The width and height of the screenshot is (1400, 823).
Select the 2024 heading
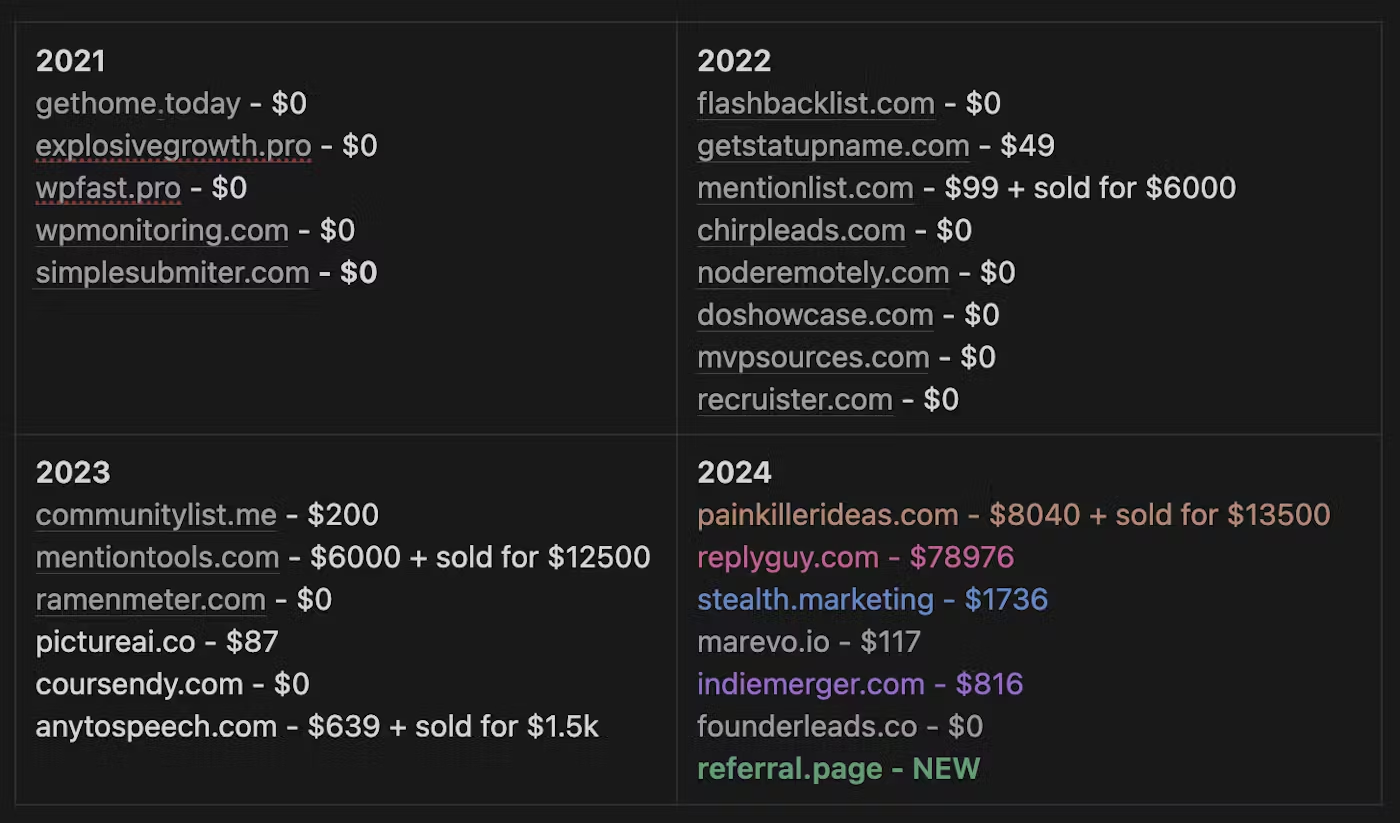click(x=734, y=472)
